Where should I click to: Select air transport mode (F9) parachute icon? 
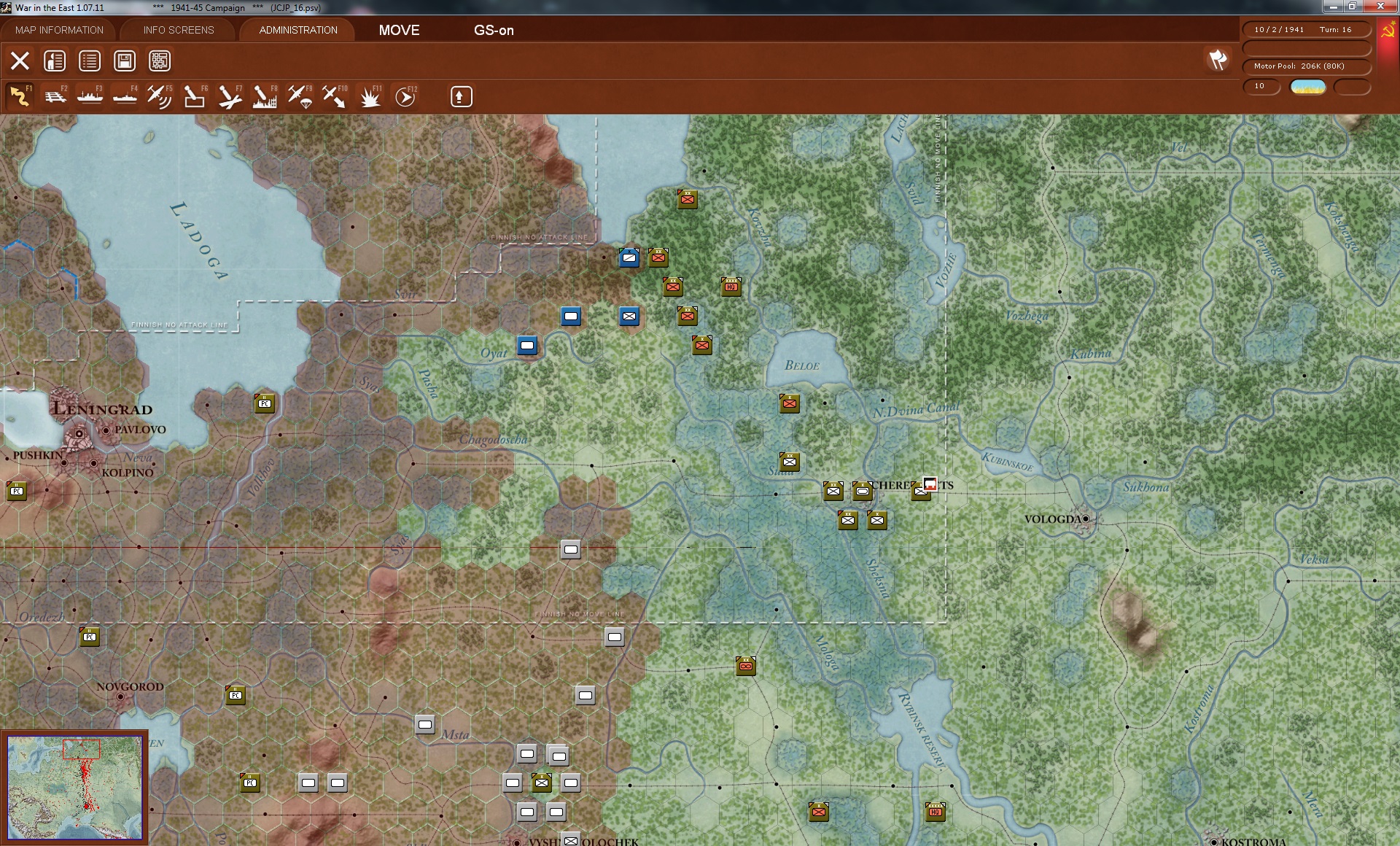click(300, 96)
